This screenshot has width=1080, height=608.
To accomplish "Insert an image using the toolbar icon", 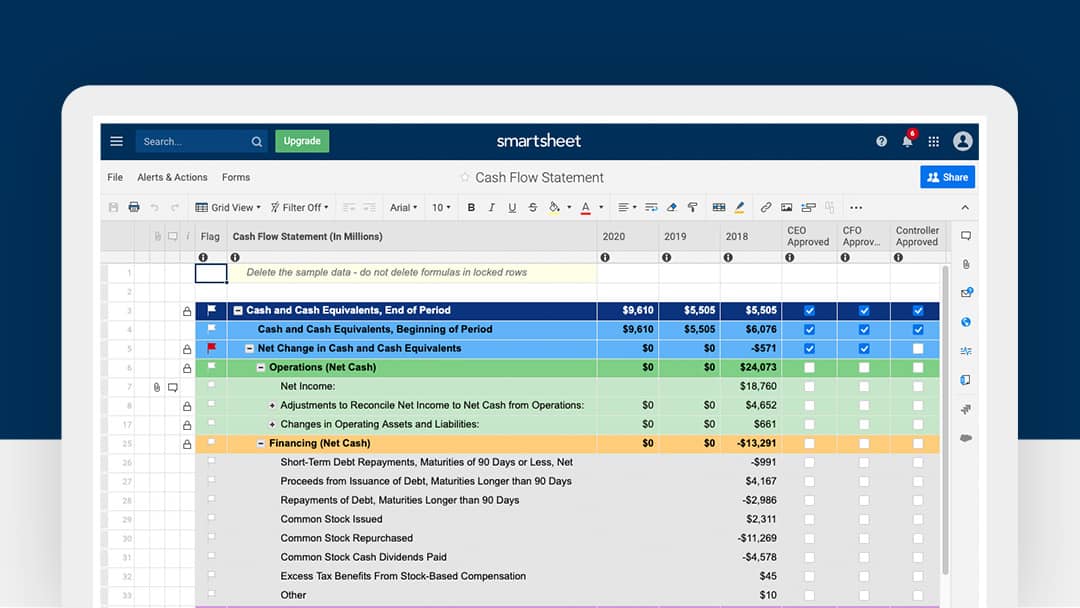I will [x=786, y=207].
